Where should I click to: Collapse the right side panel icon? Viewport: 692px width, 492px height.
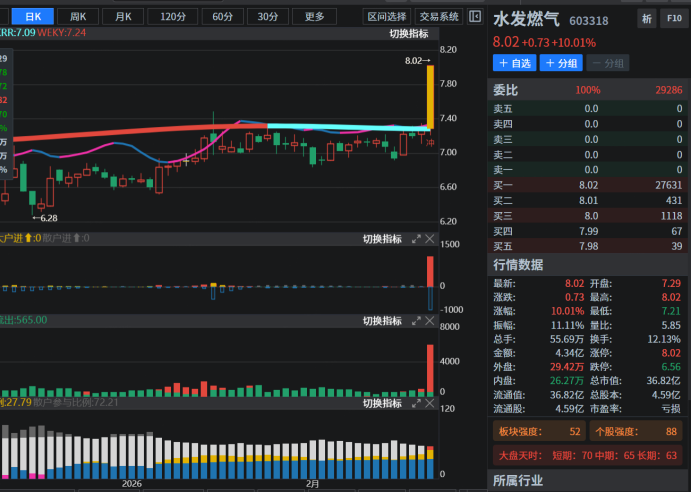pos(475,16)
